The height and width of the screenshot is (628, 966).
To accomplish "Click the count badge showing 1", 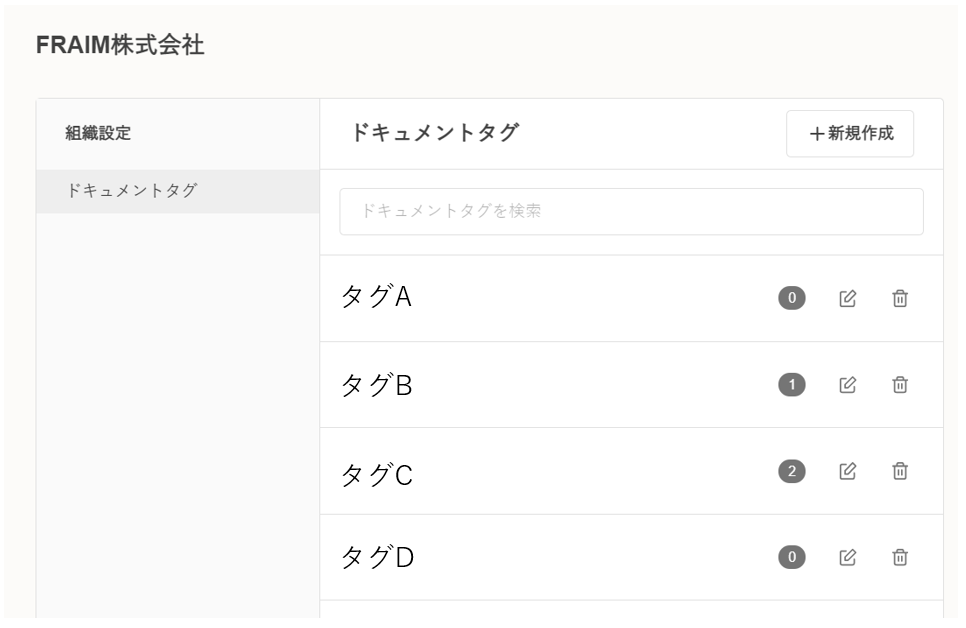I will pyautogui.click(x=791, y=384).
